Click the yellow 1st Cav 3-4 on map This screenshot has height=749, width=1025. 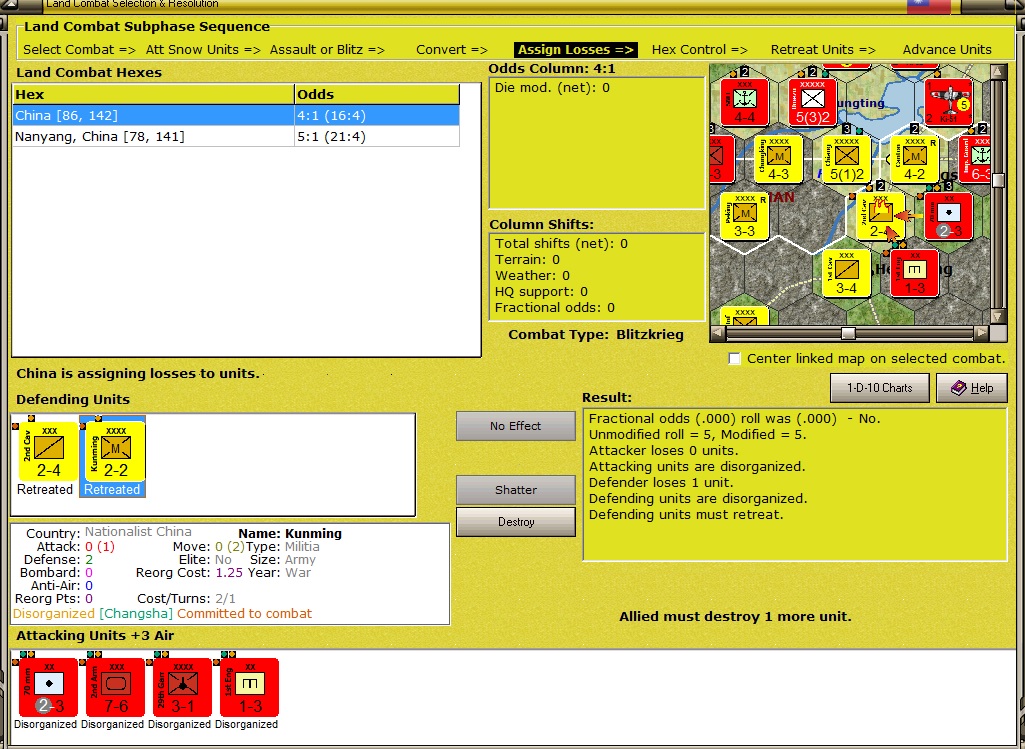[846, 273]
